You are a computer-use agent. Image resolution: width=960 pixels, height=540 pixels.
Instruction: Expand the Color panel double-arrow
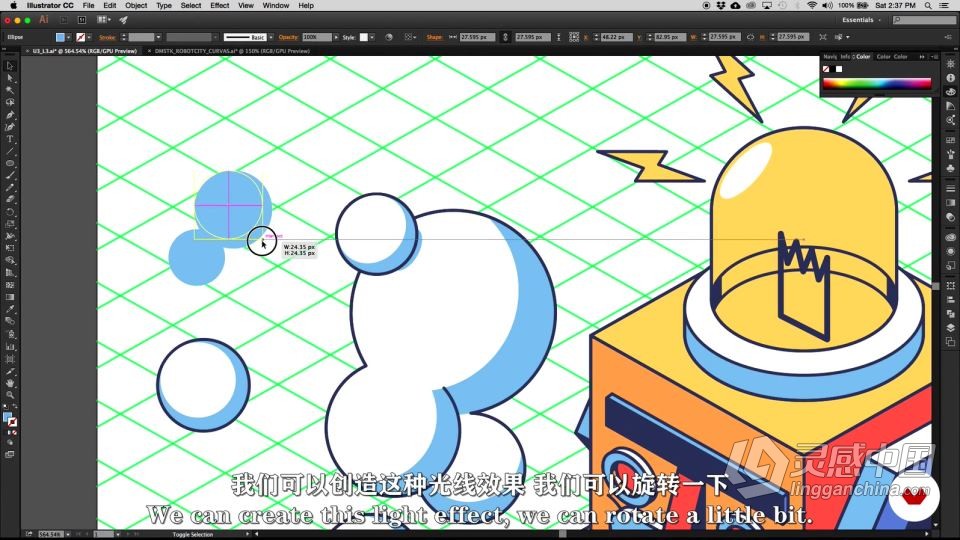pos(921,56)
